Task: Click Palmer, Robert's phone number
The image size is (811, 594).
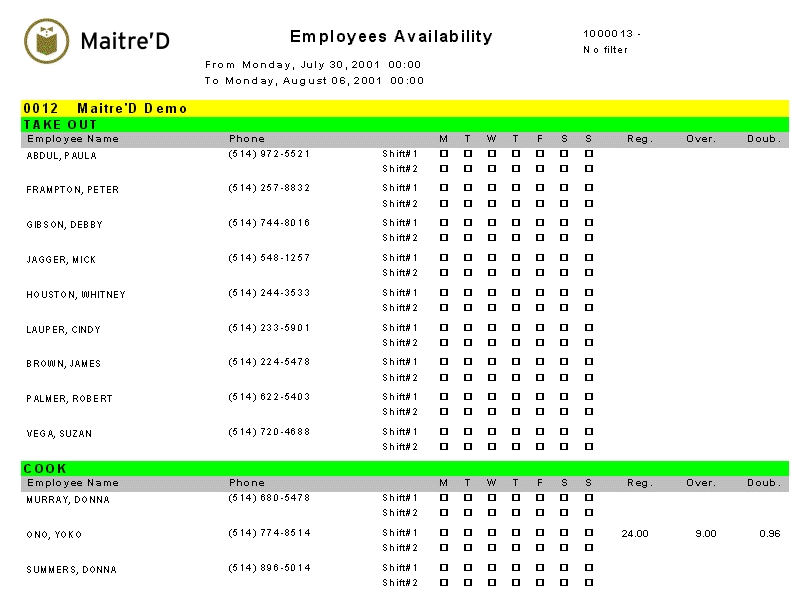Action: point(269,397)
